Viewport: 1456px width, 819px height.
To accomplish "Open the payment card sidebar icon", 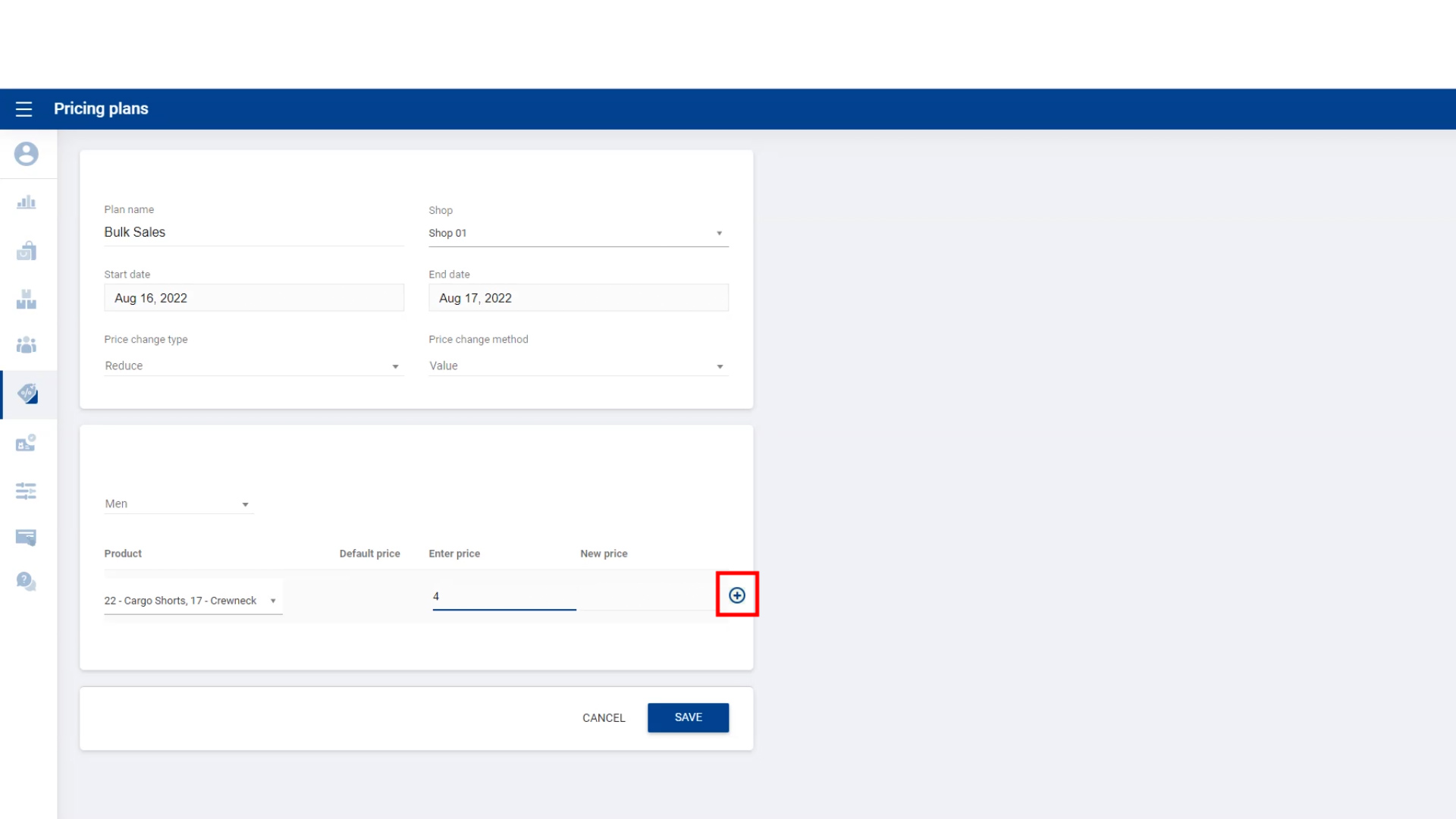I will point(26,538).
